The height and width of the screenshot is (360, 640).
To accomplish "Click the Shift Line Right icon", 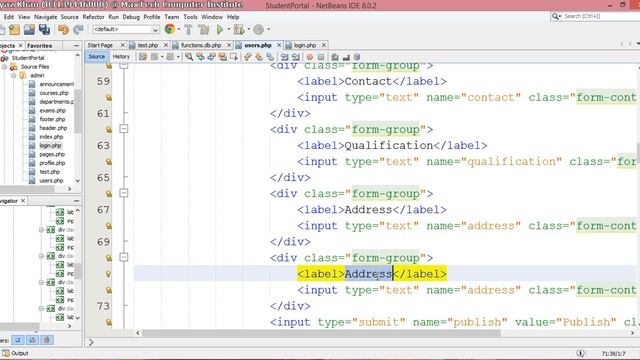I will (296, 57).
